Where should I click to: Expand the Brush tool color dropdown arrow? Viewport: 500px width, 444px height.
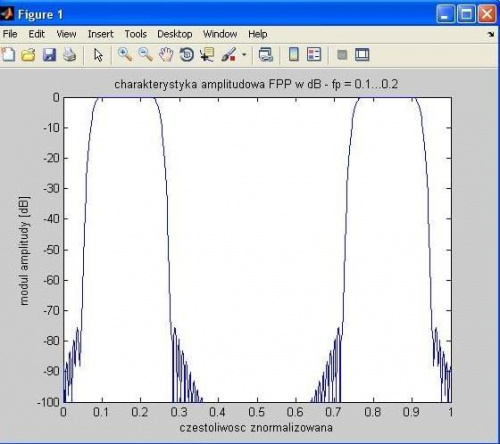tap(244, 55)
